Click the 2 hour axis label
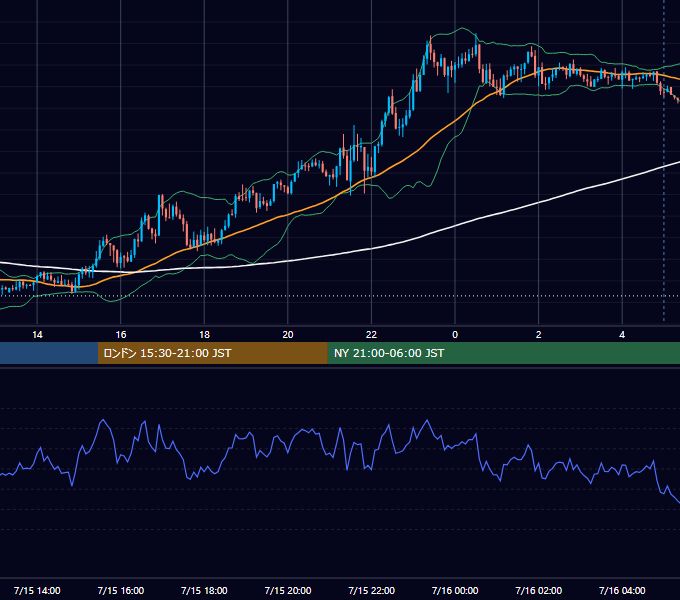 click(x=538, y=334)
